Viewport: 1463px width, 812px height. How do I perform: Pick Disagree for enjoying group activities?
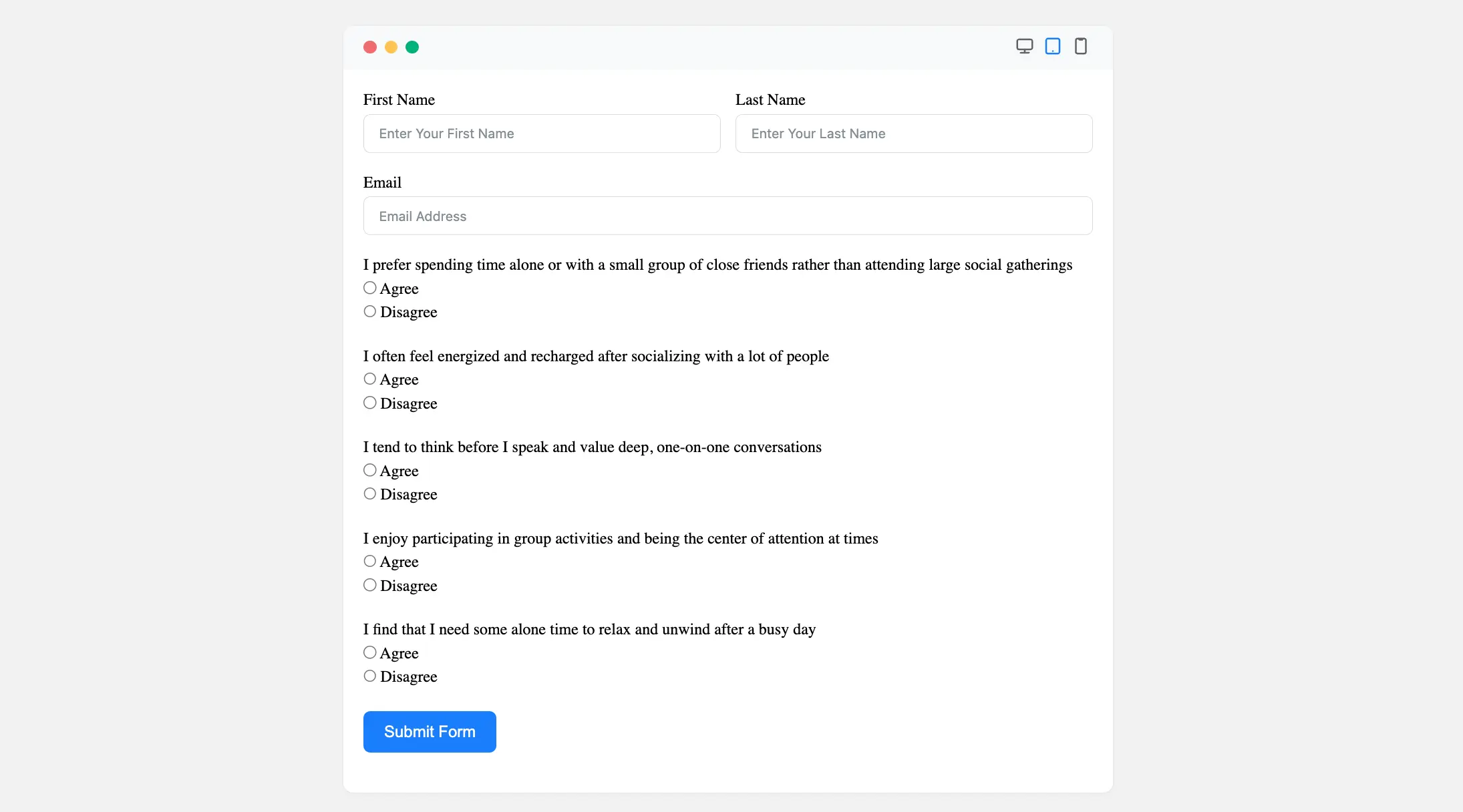point(369,585)
